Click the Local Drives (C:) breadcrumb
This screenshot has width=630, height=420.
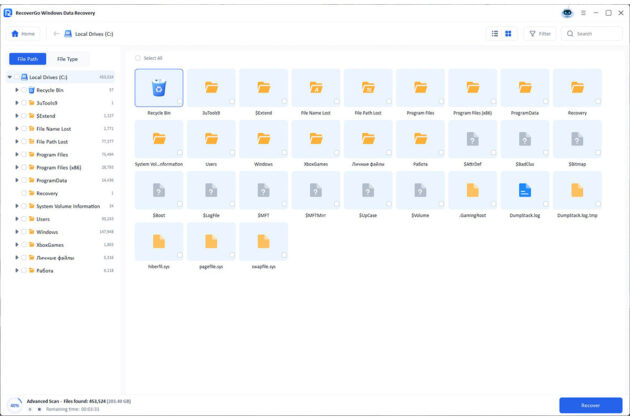point(89,34)
